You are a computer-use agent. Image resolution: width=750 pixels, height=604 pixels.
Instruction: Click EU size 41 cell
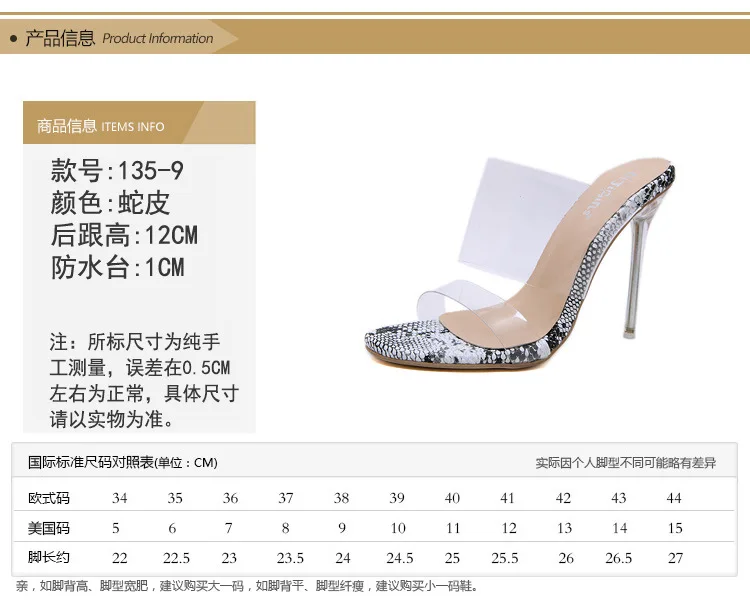pyautogui.click(x=507, y=498)
